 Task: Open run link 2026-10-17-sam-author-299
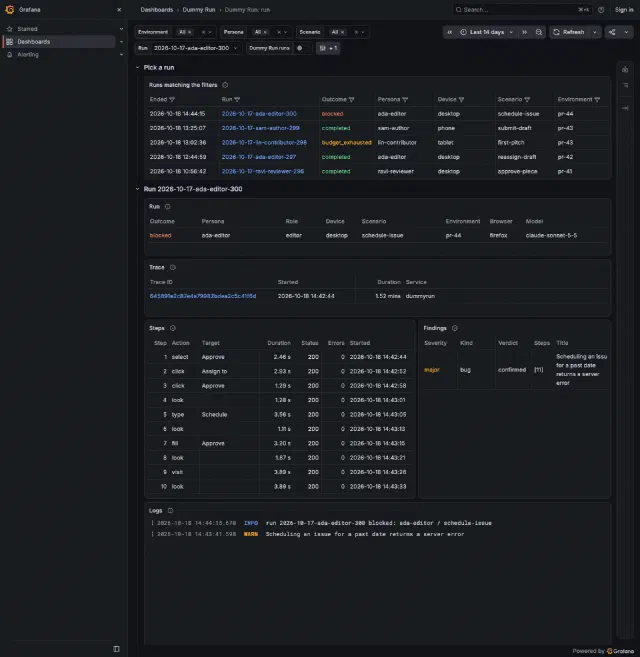pos(260,128)
